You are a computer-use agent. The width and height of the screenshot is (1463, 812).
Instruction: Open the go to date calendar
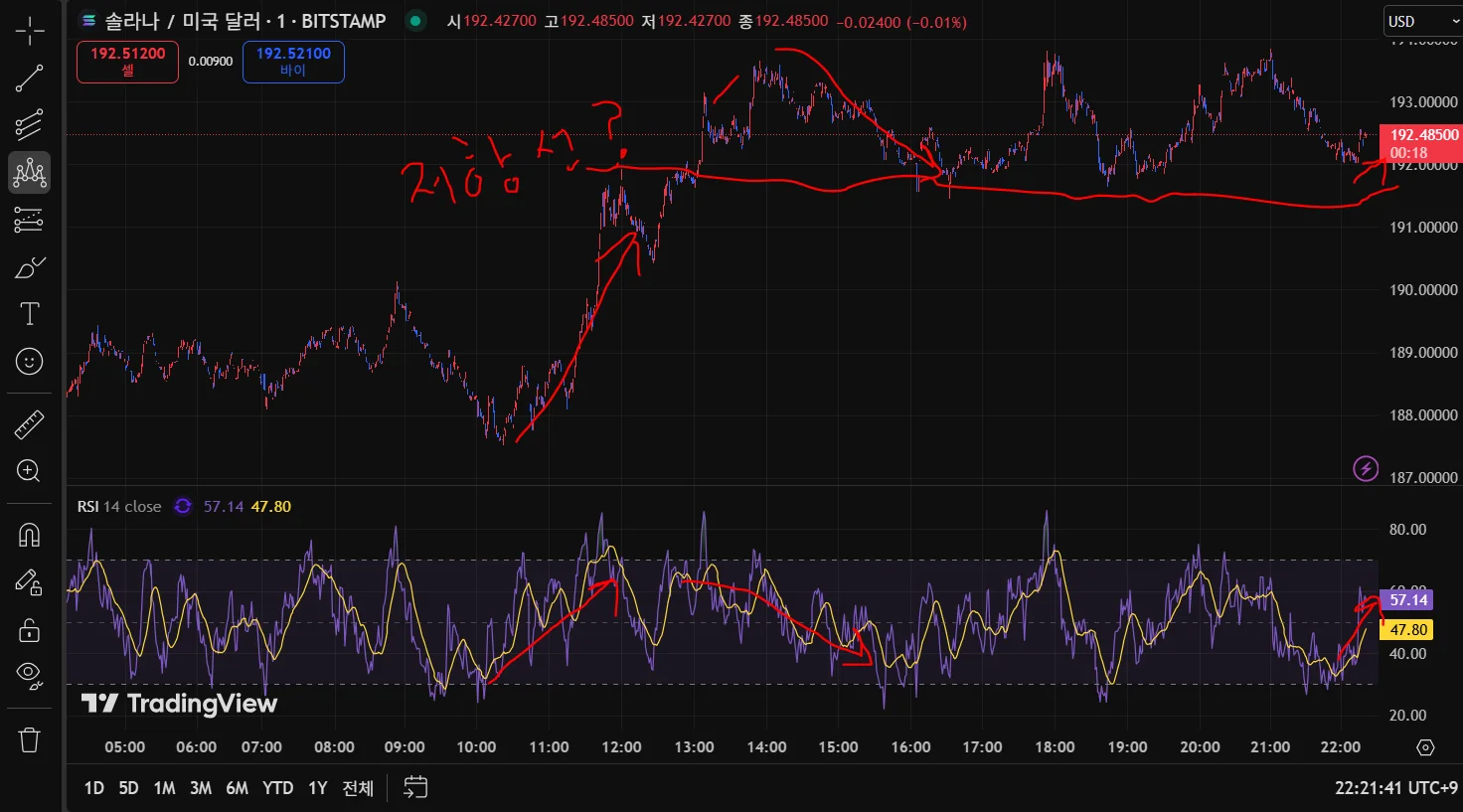(x=415, y=788)
